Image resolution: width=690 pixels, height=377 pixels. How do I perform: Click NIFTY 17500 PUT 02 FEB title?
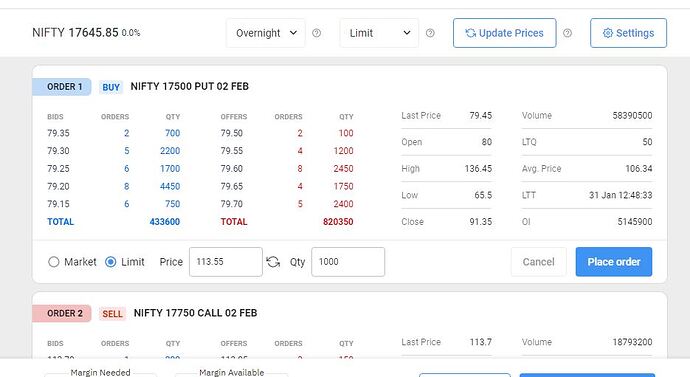point(190,86)
